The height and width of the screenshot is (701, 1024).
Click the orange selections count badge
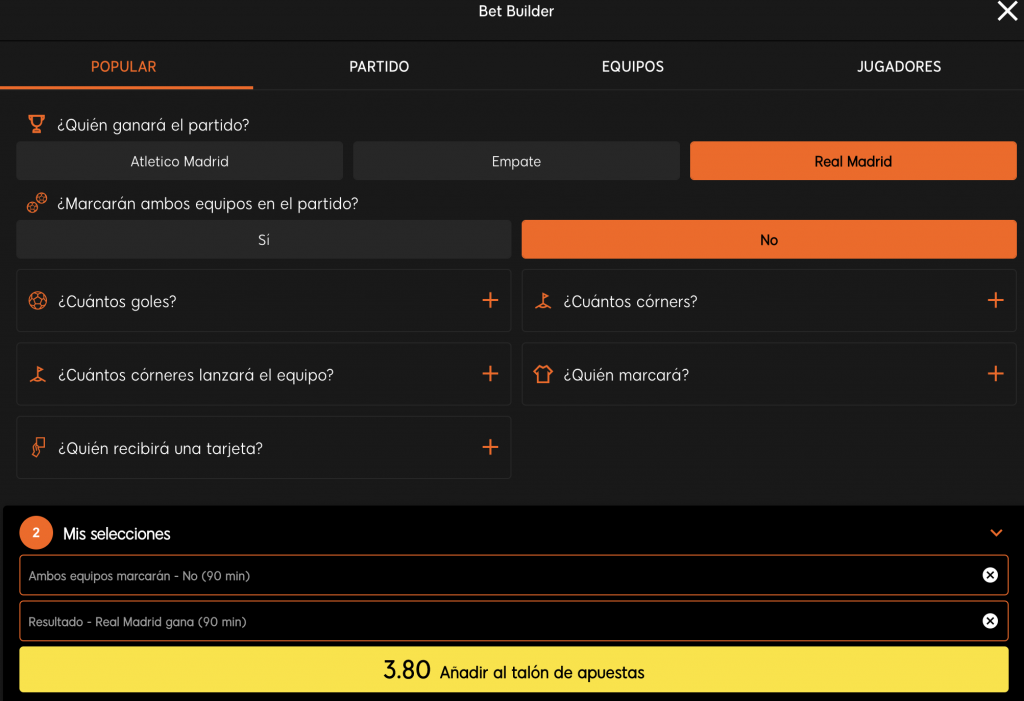[36, 533]
